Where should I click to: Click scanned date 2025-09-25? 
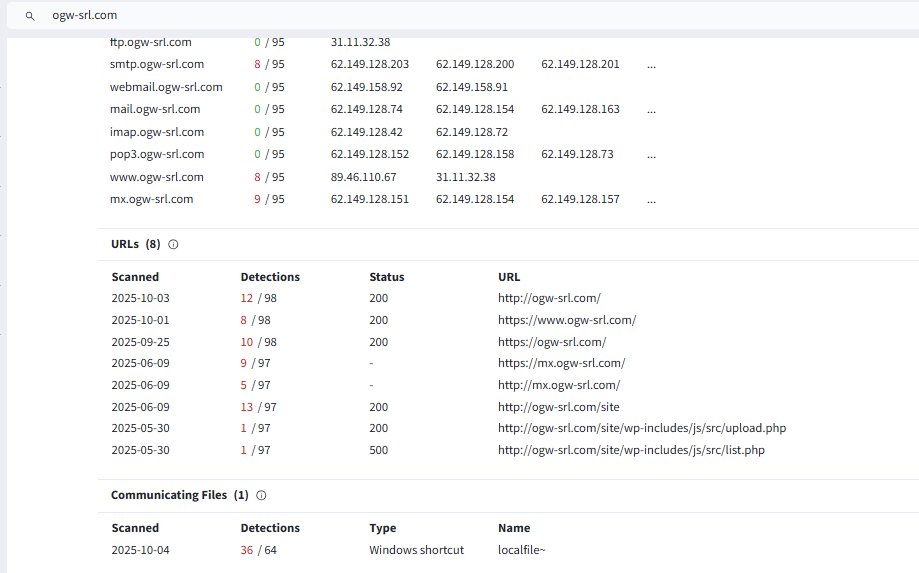[x=141, y=342]
